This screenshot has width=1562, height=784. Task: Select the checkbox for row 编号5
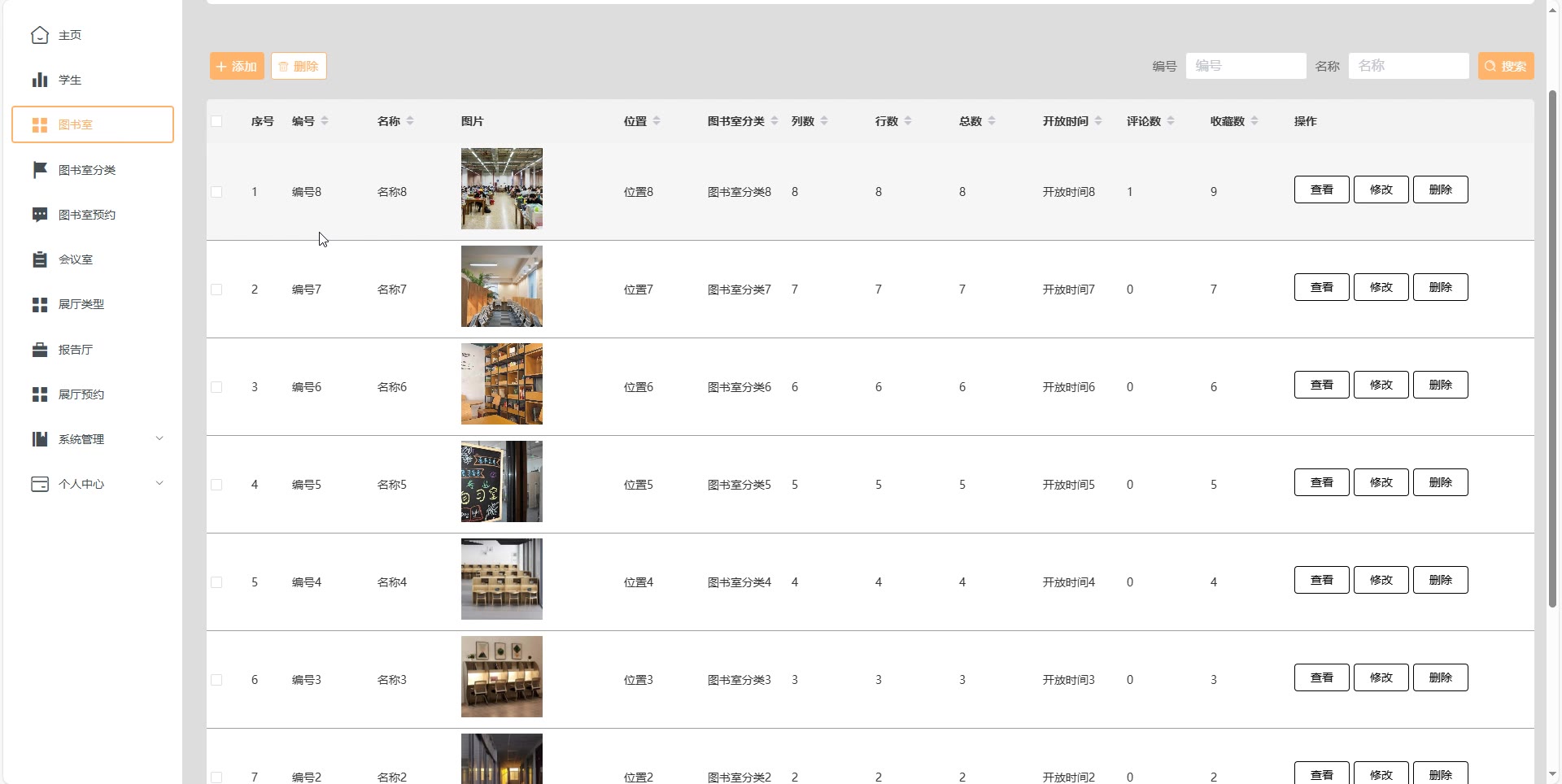coord(216,485)
